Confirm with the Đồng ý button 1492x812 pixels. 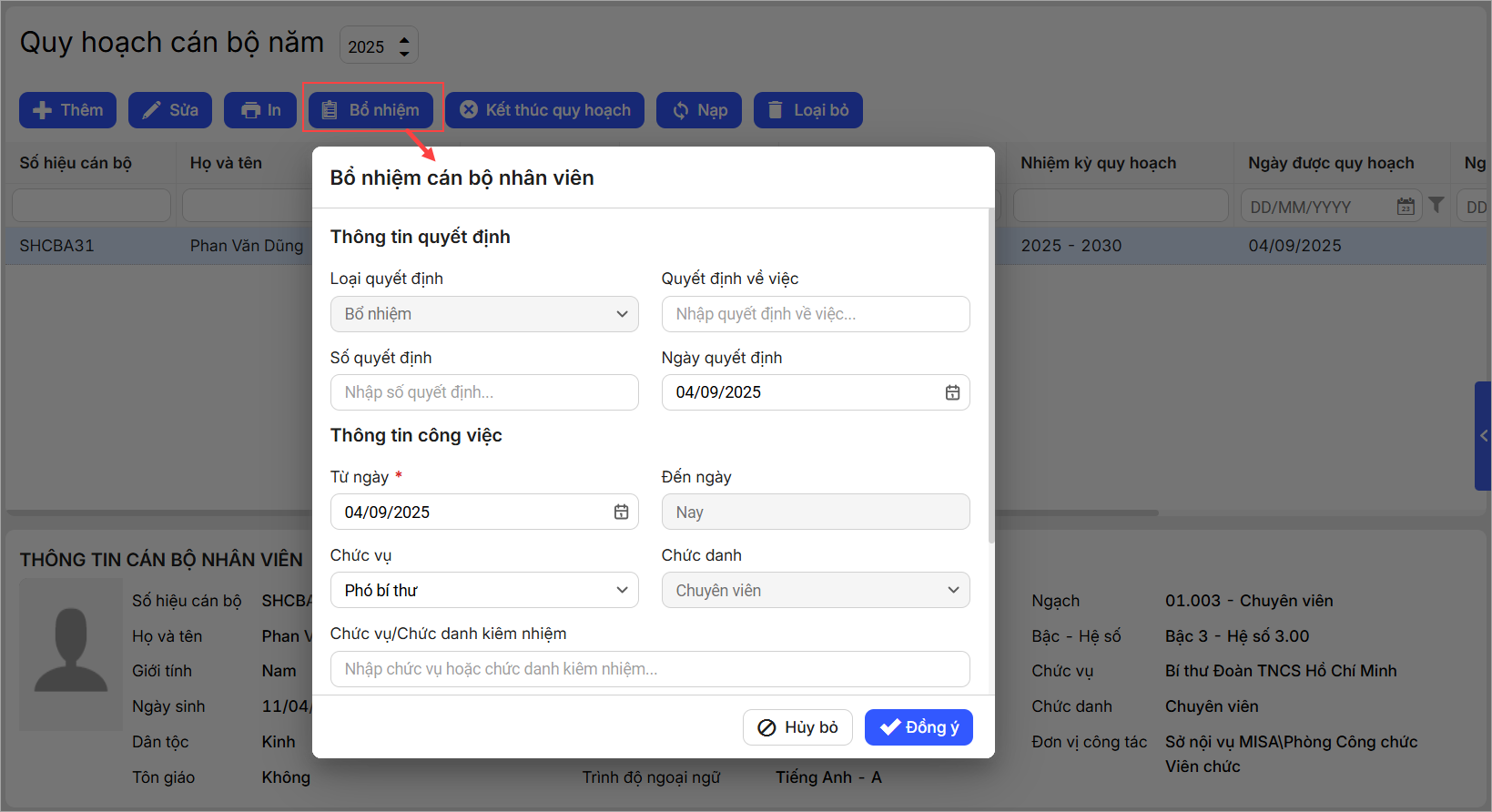click(919, 727)
